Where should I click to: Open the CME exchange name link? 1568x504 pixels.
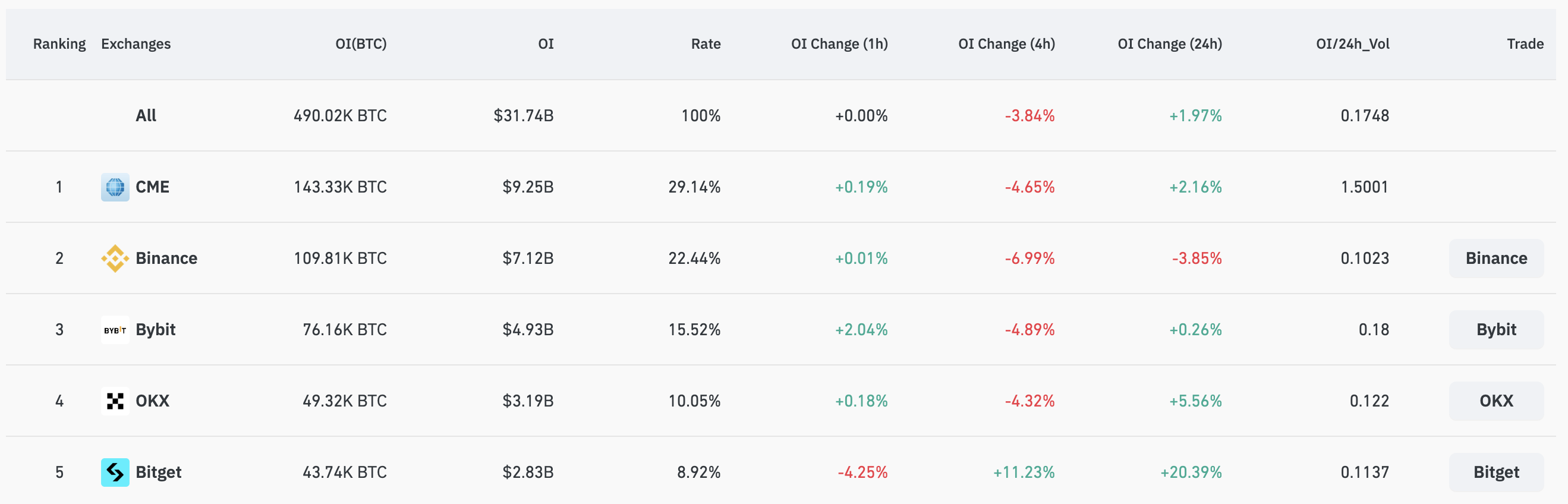[x=152, y=187]
